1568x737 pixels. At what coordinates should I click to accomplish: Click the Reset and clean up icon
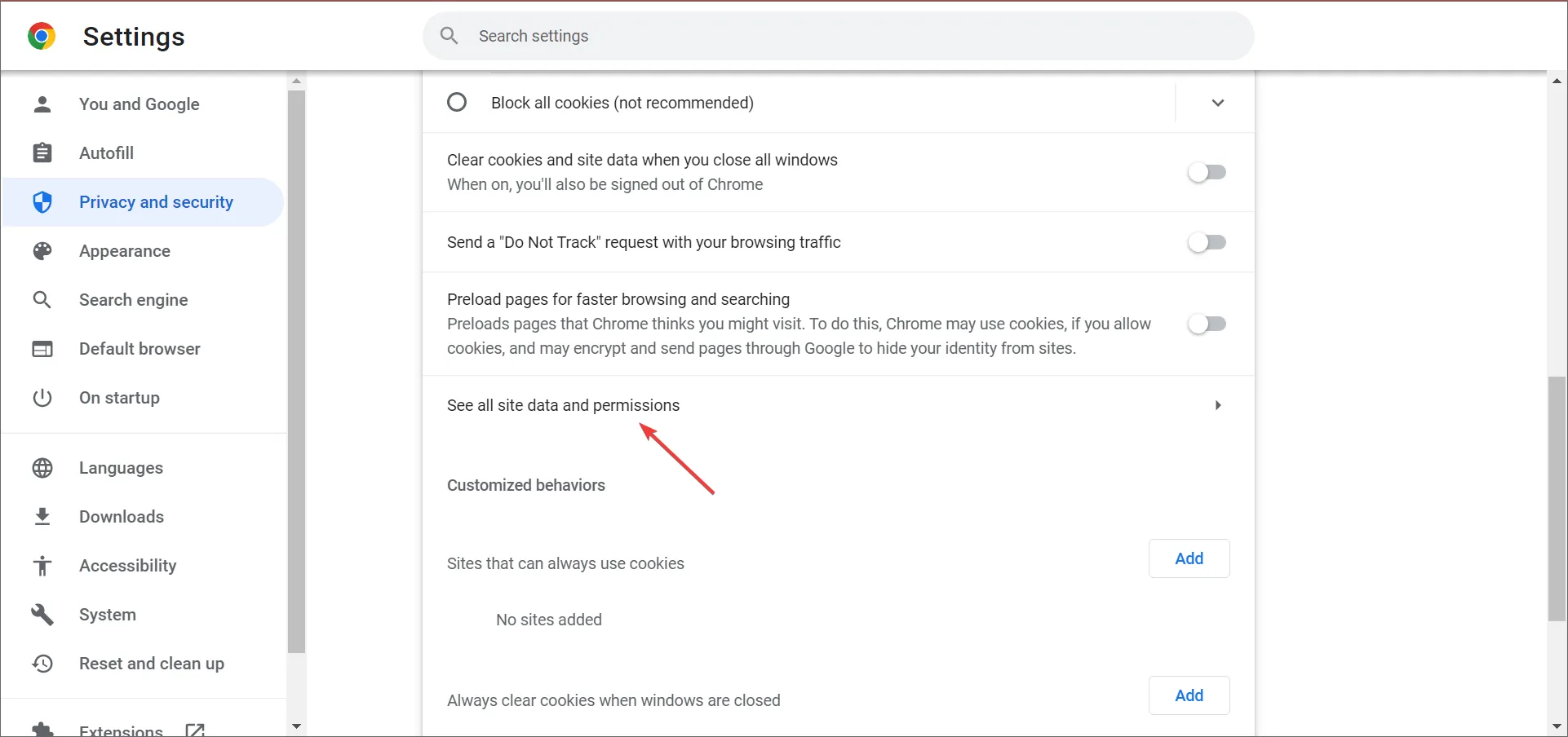(42, 664)
